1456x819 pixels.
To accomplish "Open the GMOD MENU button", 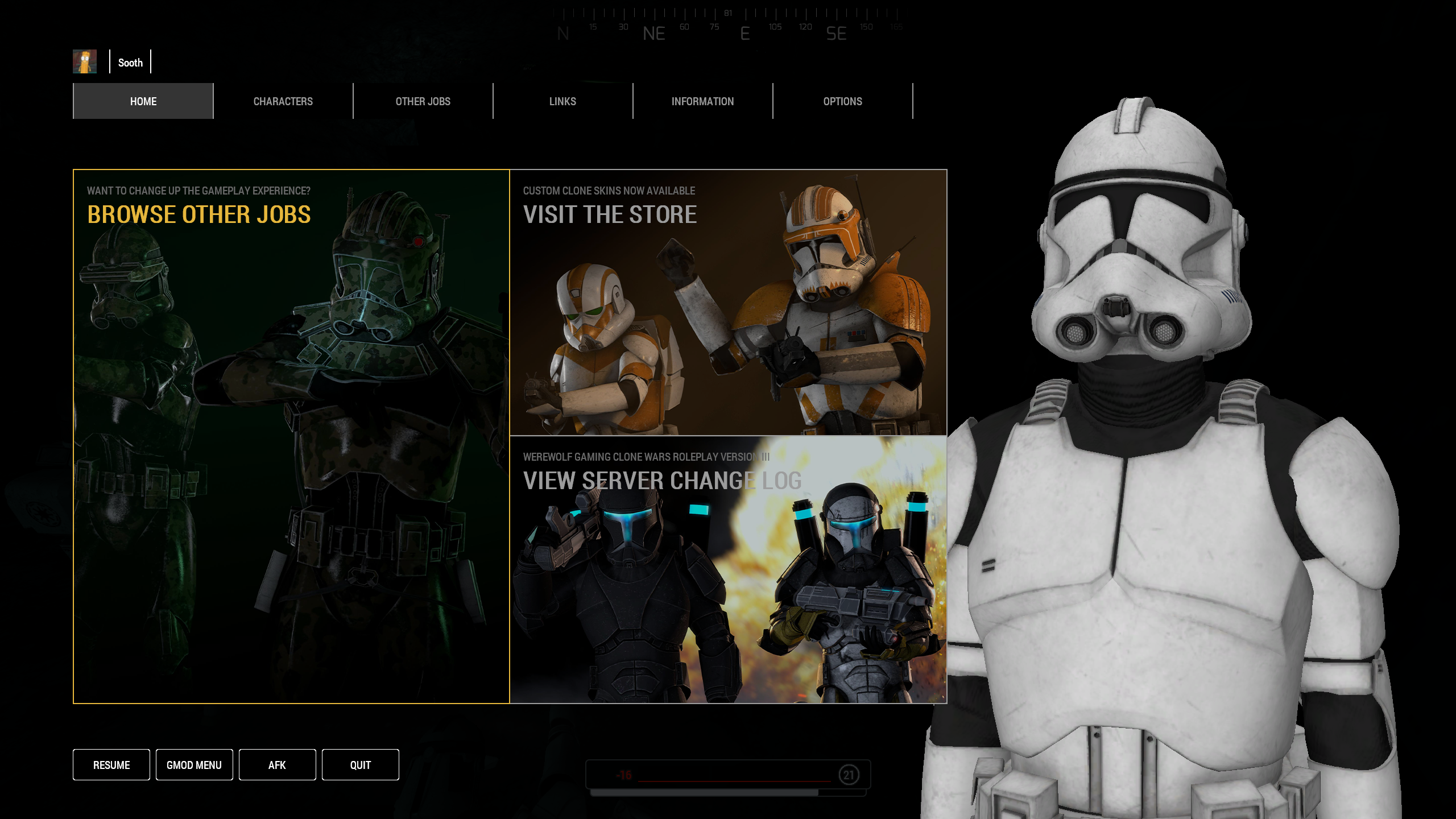I will 195,765.
